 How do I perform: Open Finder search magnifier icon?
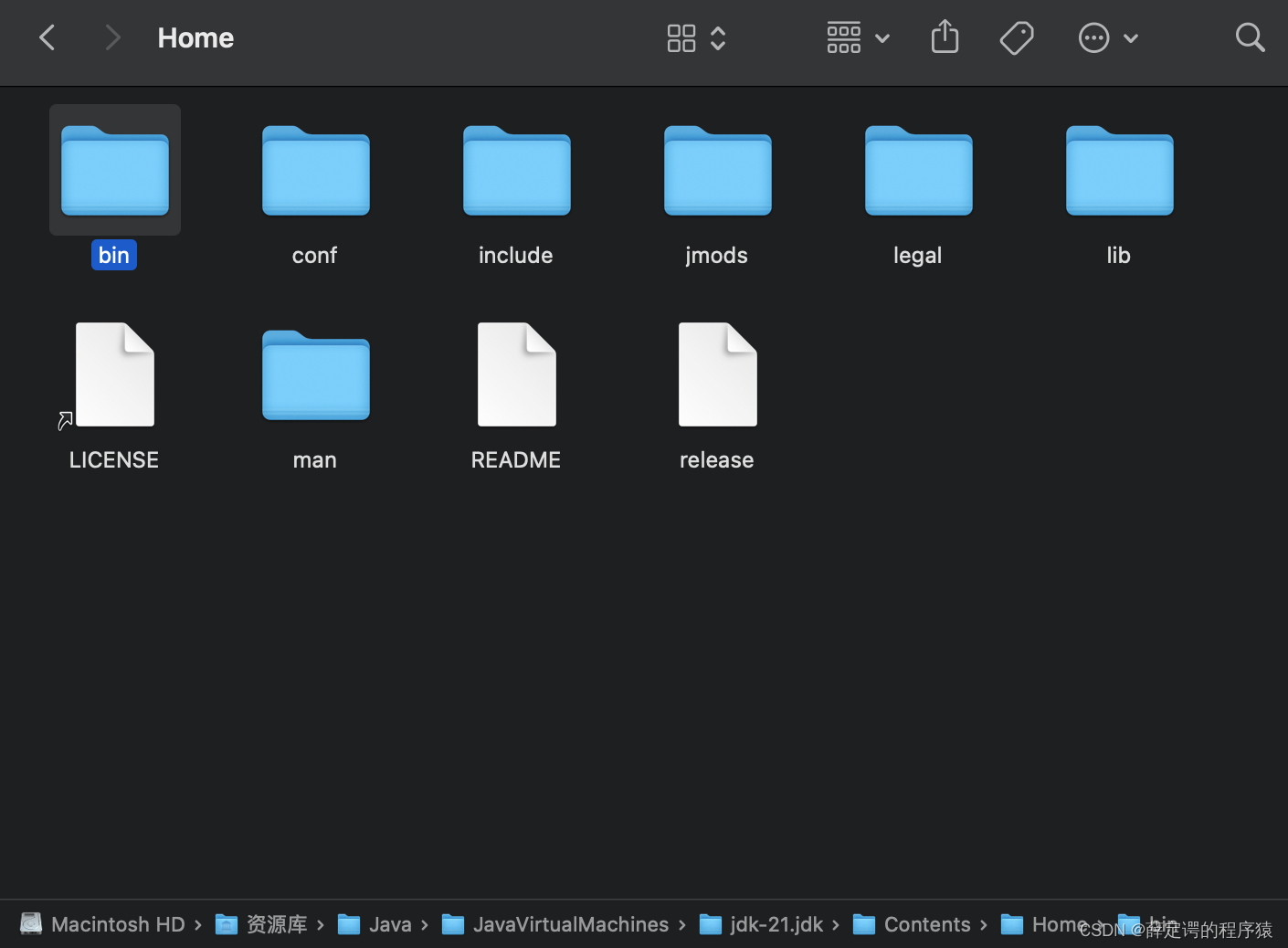click(1250, 37)
